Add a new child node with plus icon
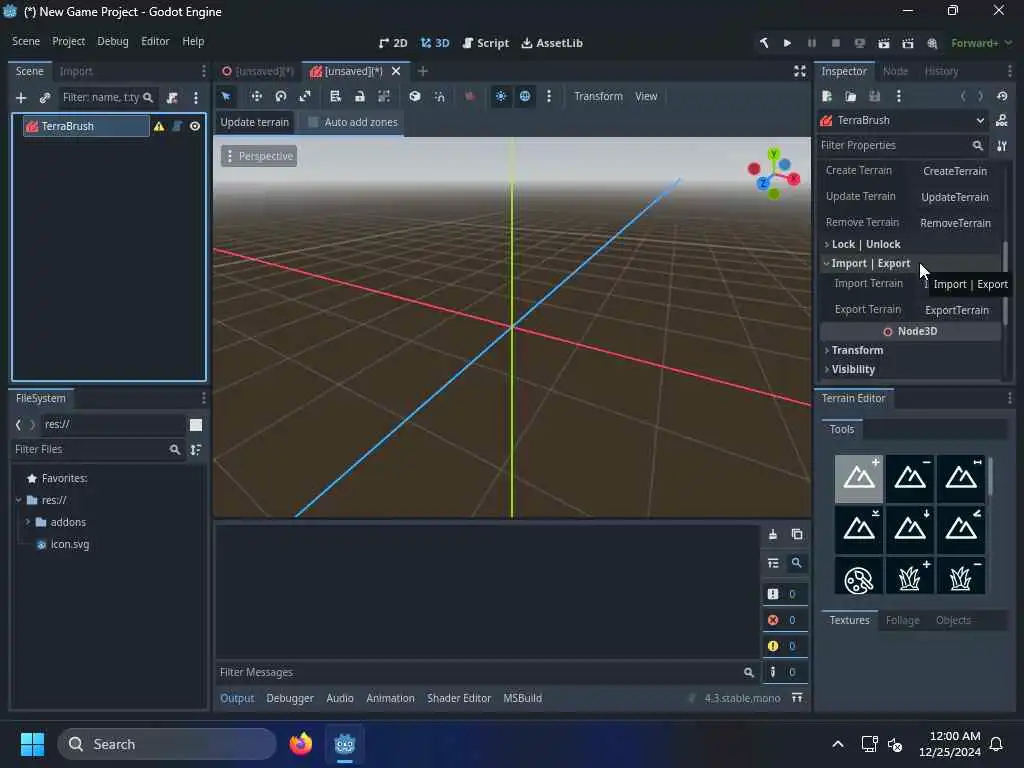Viewport: 1024px width, 768px height. [21, 97]
